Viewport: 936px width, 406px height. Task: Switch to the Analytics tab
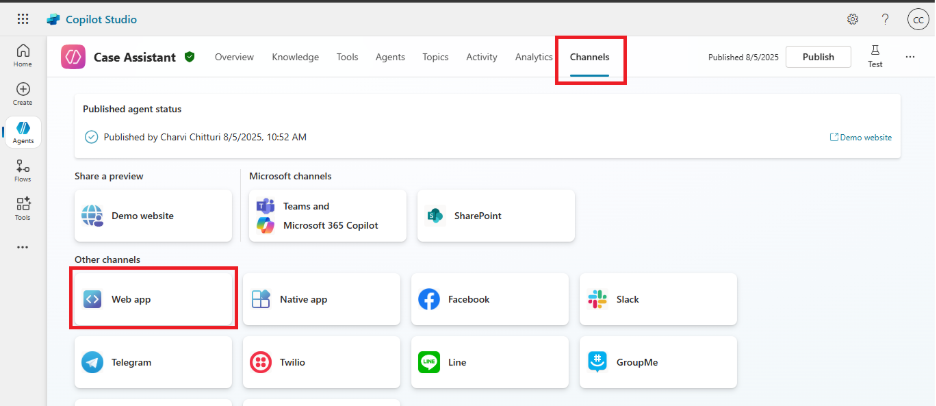[534, 57]
